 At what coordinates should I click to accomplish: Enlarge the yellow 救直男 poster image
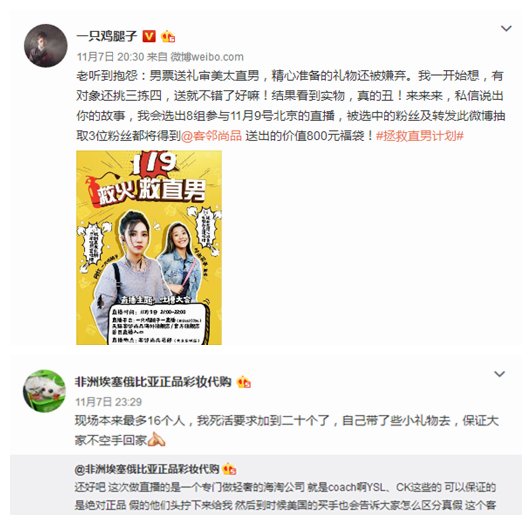click(x=149, y=247)
